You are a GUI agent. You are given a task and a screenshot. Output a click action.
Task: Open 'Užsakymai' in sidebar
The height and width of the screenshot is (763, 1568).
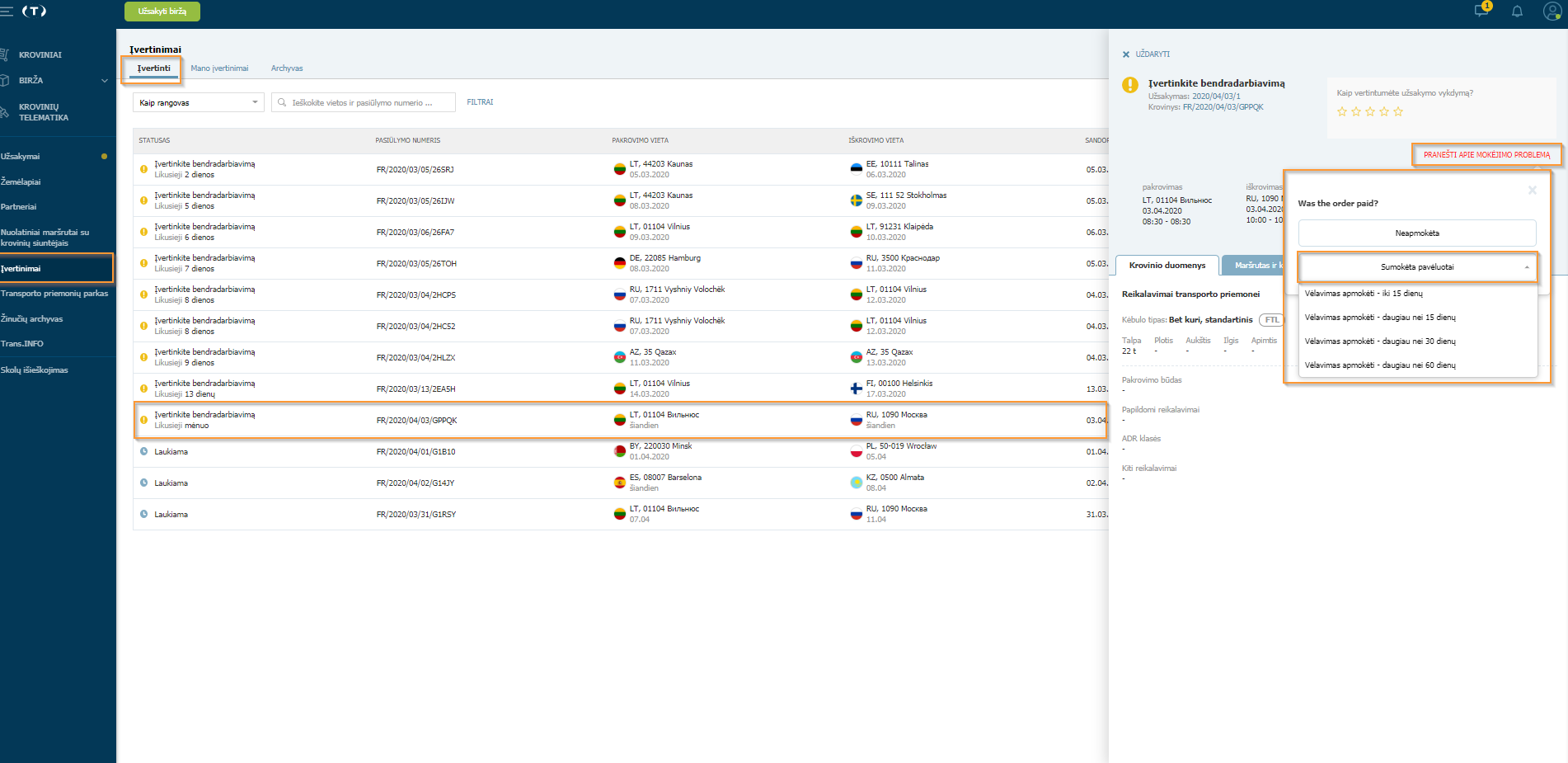click(x=21, y=157)
